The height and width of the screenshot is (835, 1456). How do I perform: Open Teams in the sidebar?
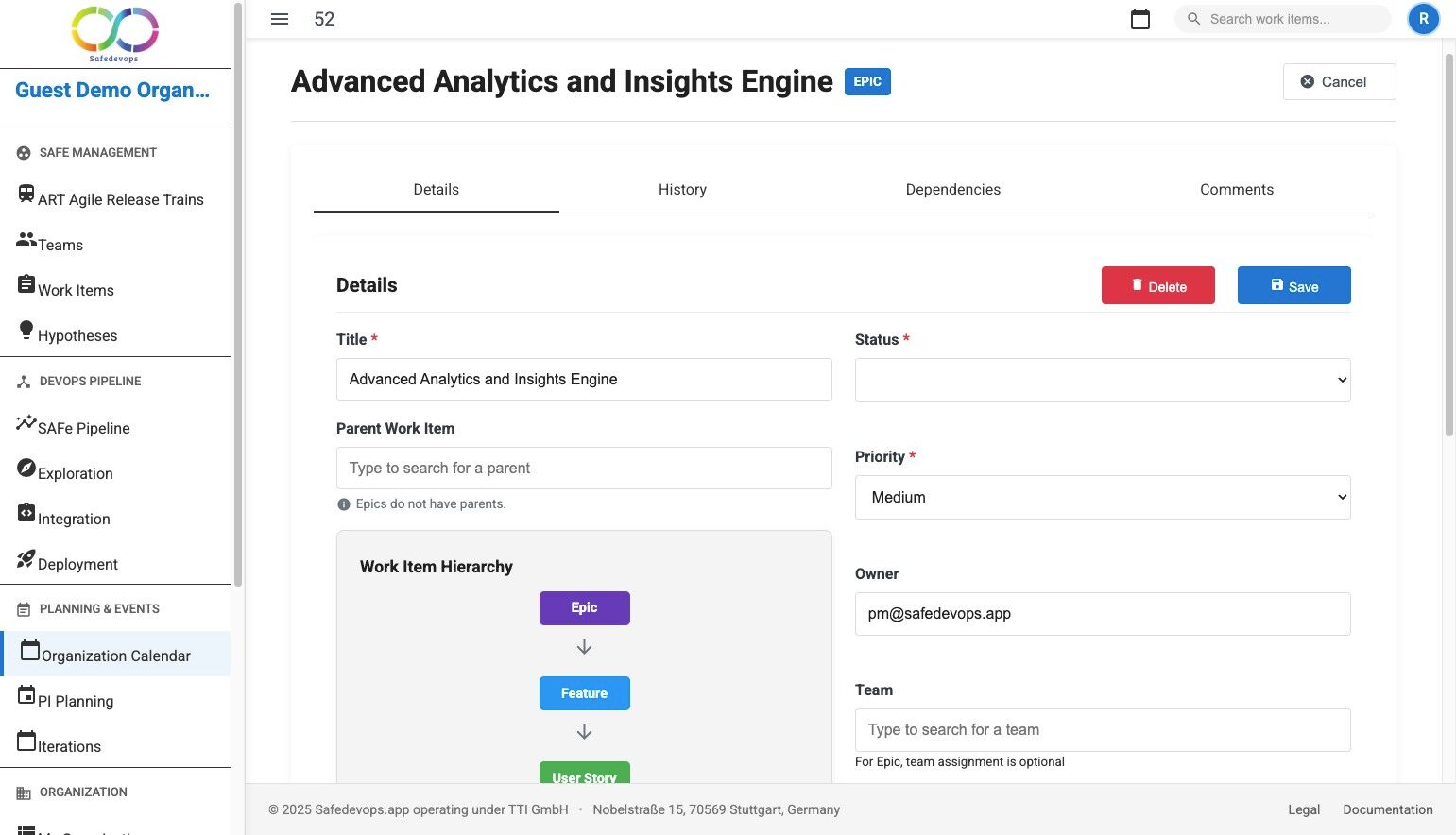point(115,244)
